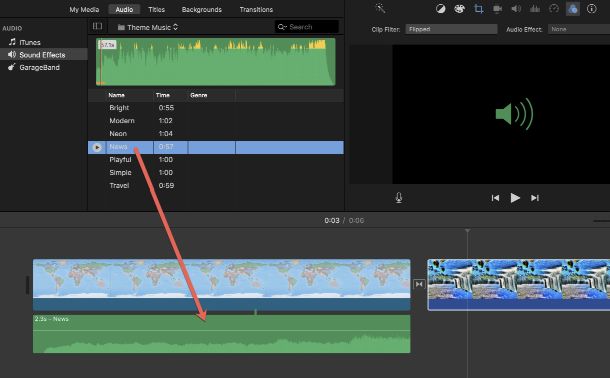Open the My Media tab
The height and width of the screenshot is (378, 610).
[84, 9]
